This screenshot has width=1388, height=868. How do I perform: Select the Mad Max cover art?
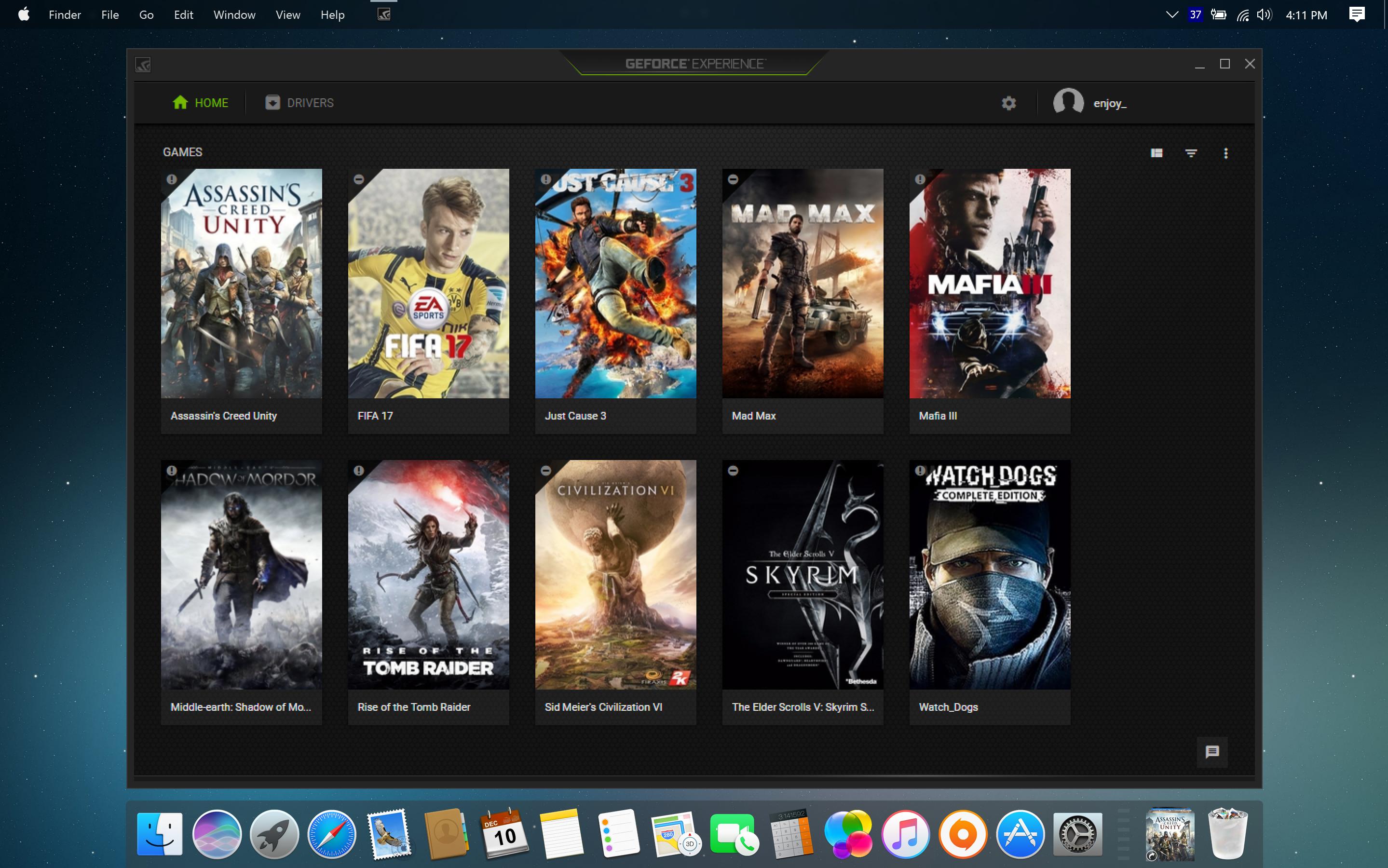tap(803, 284)
